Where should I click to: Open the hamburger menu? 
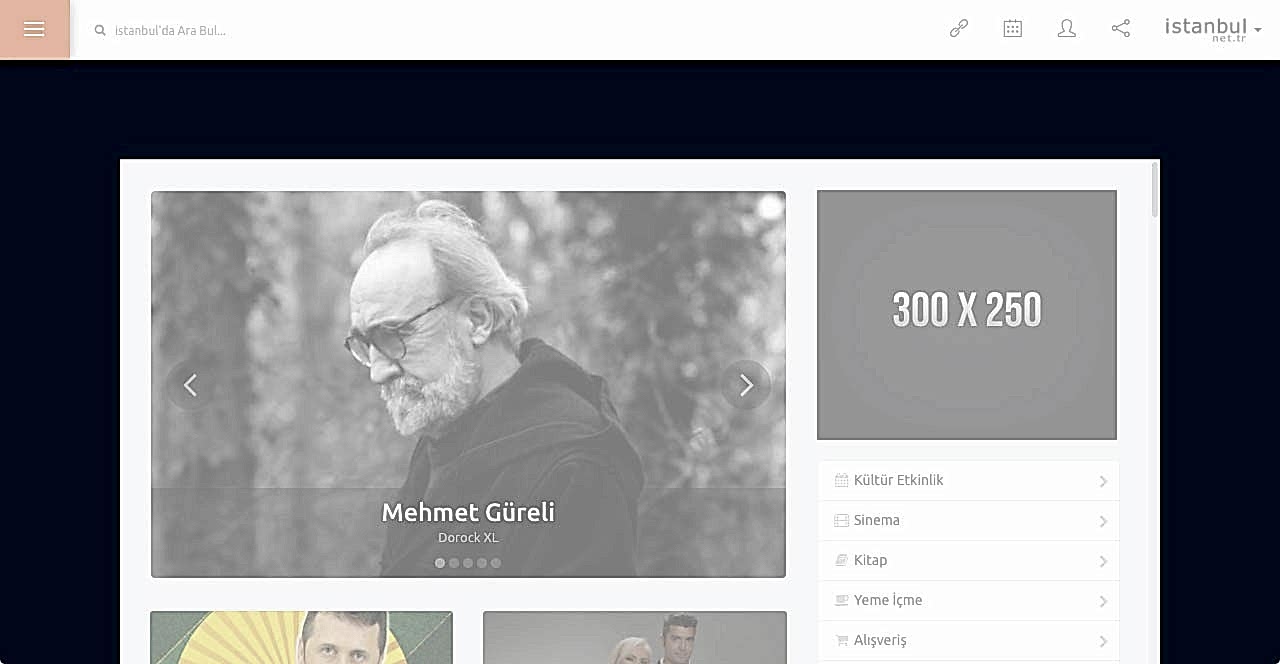(34, 29)
